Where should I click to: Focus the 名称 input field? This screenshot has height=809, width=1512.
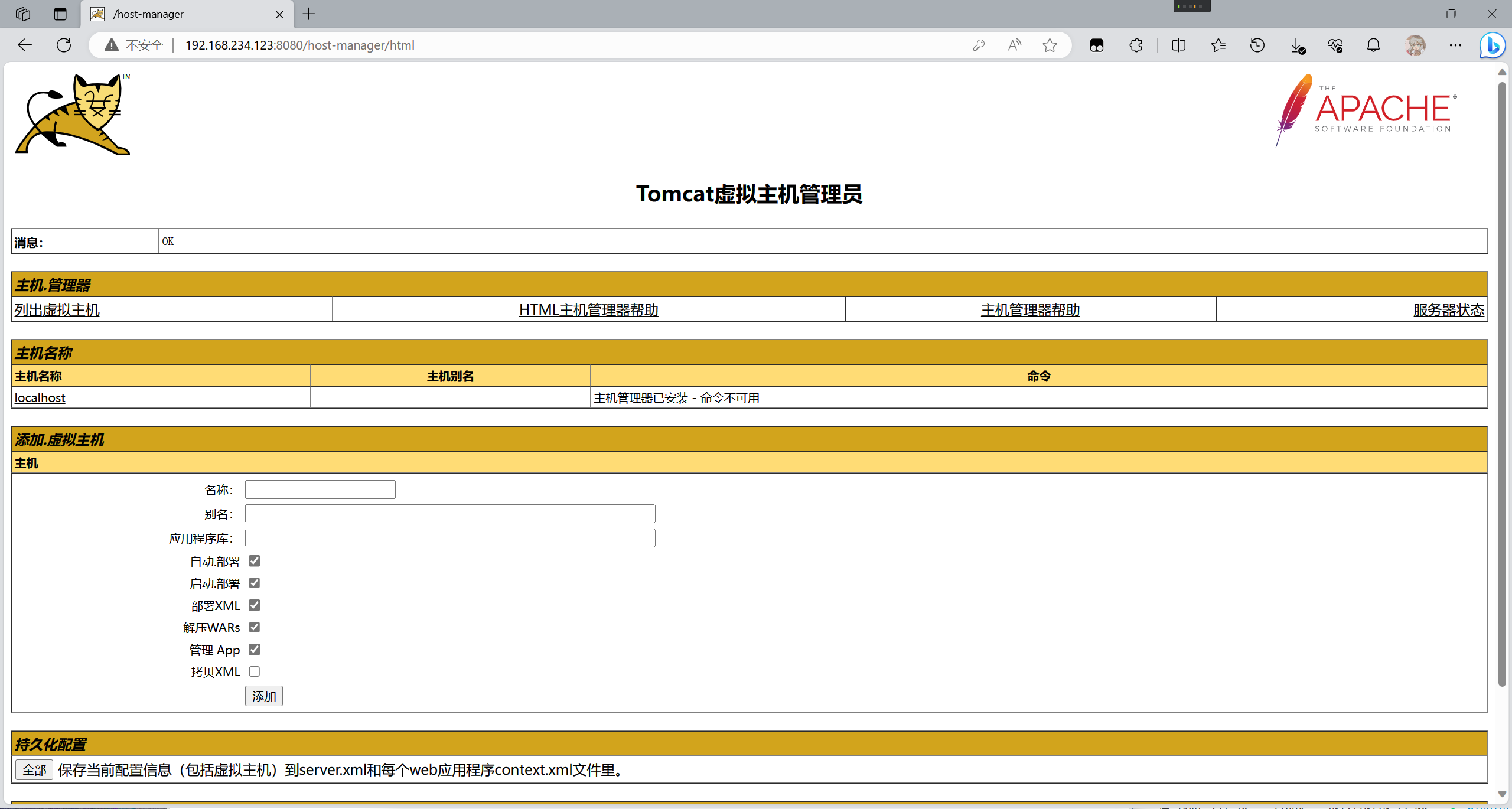click(320, 490)
